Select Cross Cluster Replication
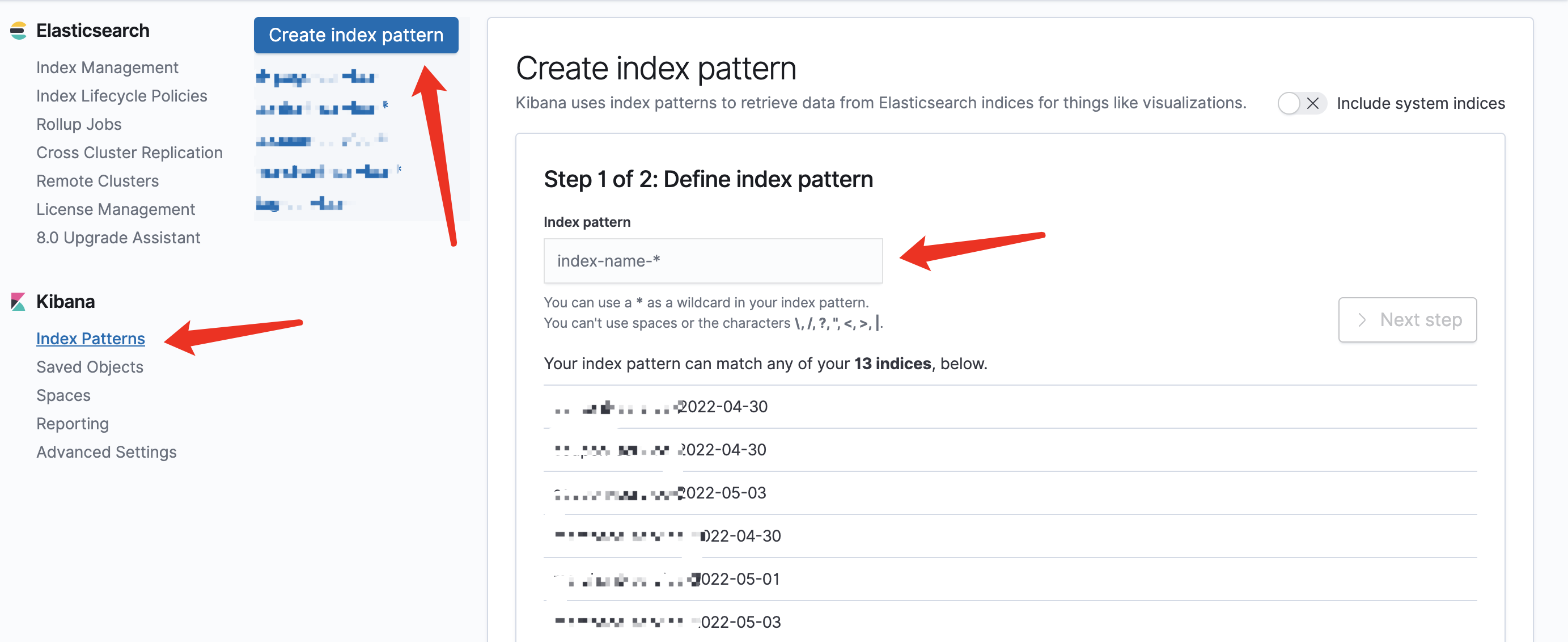The height and width of the screenshot is (642, 1568). 129,153
